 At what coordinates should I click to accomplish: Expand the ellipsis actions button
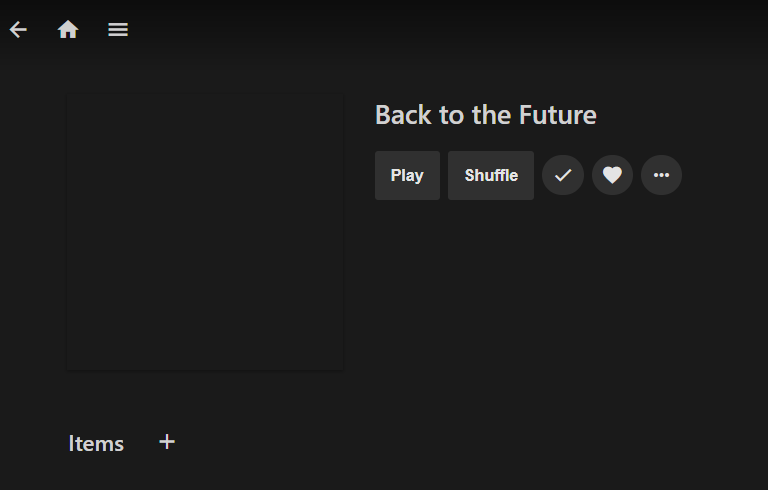pos(661,175)
